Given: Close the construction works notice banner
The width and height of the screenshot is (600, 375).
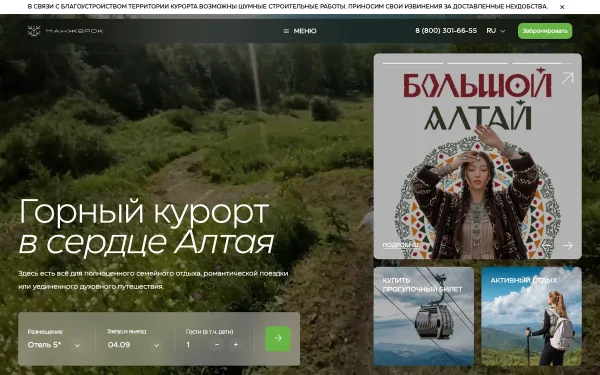Looking at the screenshot, I should point(562,7).
